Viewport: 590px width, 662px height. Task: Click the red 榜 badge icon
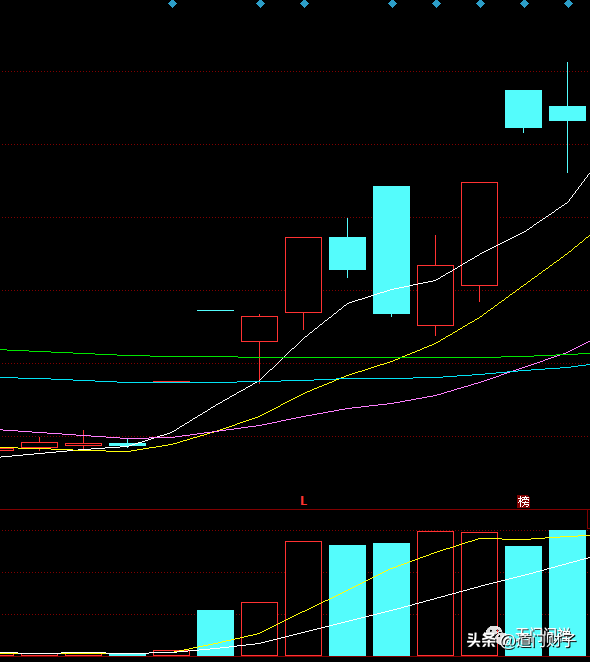click(x=523, y=502)
